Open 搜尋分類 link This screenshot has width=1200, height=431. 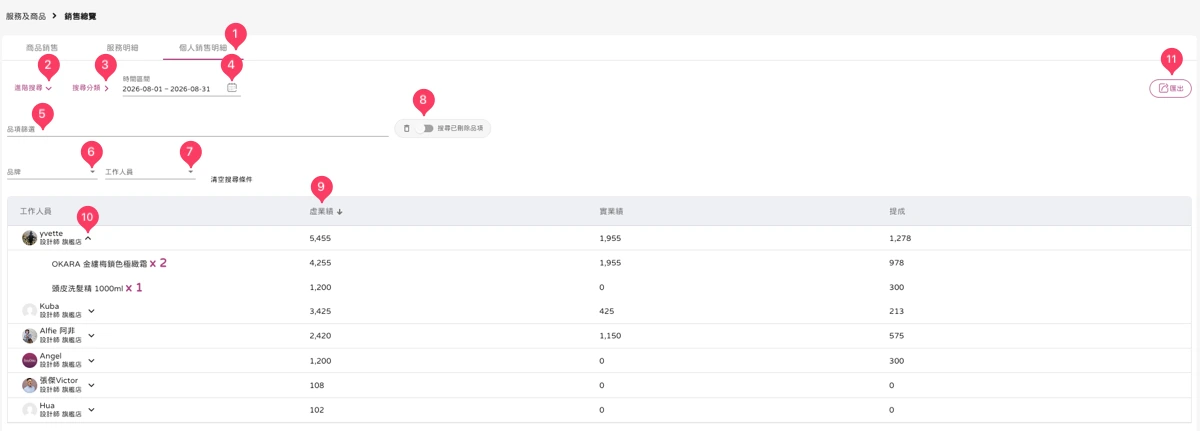[x=91, y=88]
